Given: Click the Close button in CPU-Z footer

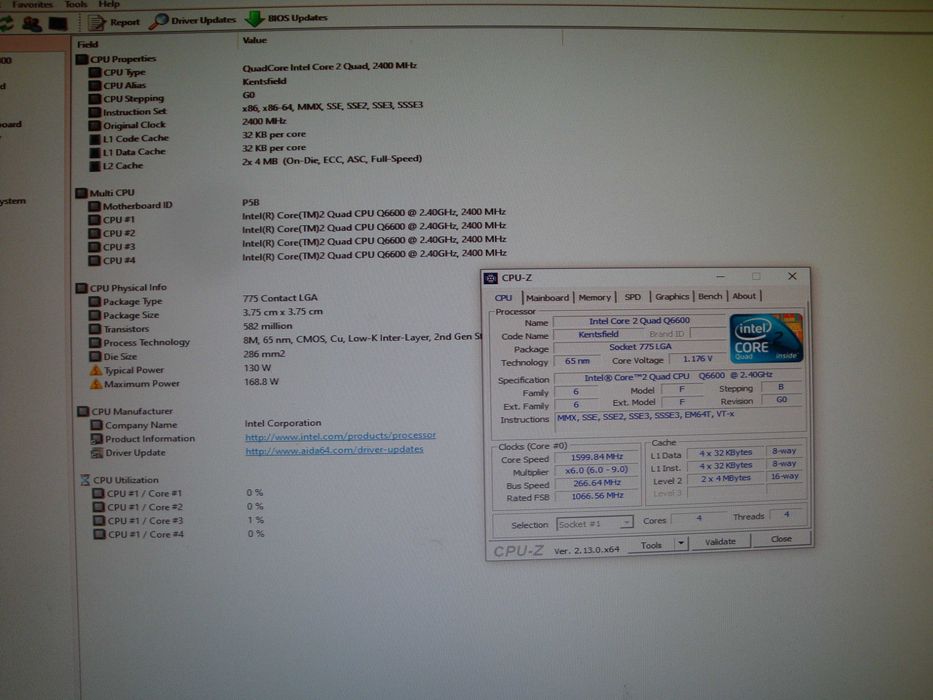Looking at the screenshot, I should coord(781,539).
